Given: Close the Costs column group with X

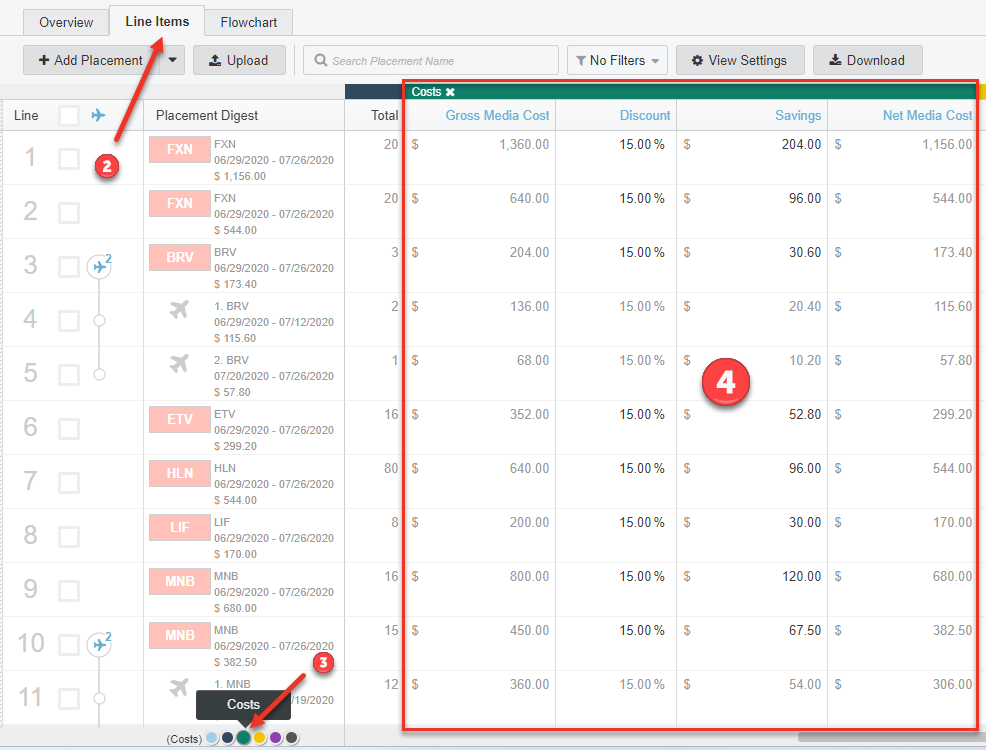Looking at the screenshot, I should coord(450,92).
